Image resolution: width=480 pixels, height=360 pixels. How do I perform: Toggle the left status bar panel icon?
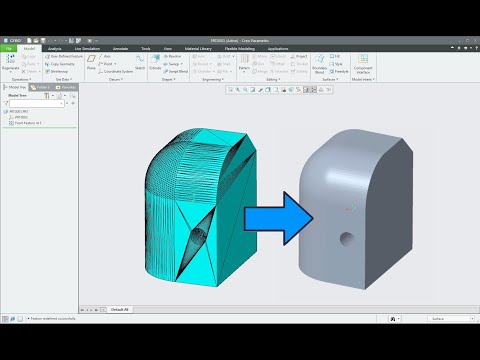click(x=5, y=319)
